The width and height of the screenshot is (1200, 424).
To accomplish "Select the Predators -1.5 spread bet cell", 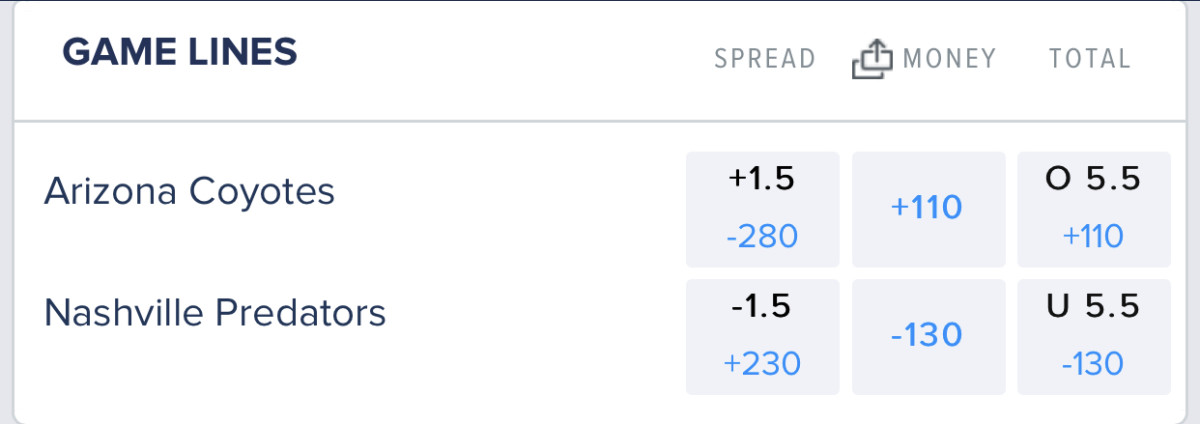I will [x=762, y=336].
